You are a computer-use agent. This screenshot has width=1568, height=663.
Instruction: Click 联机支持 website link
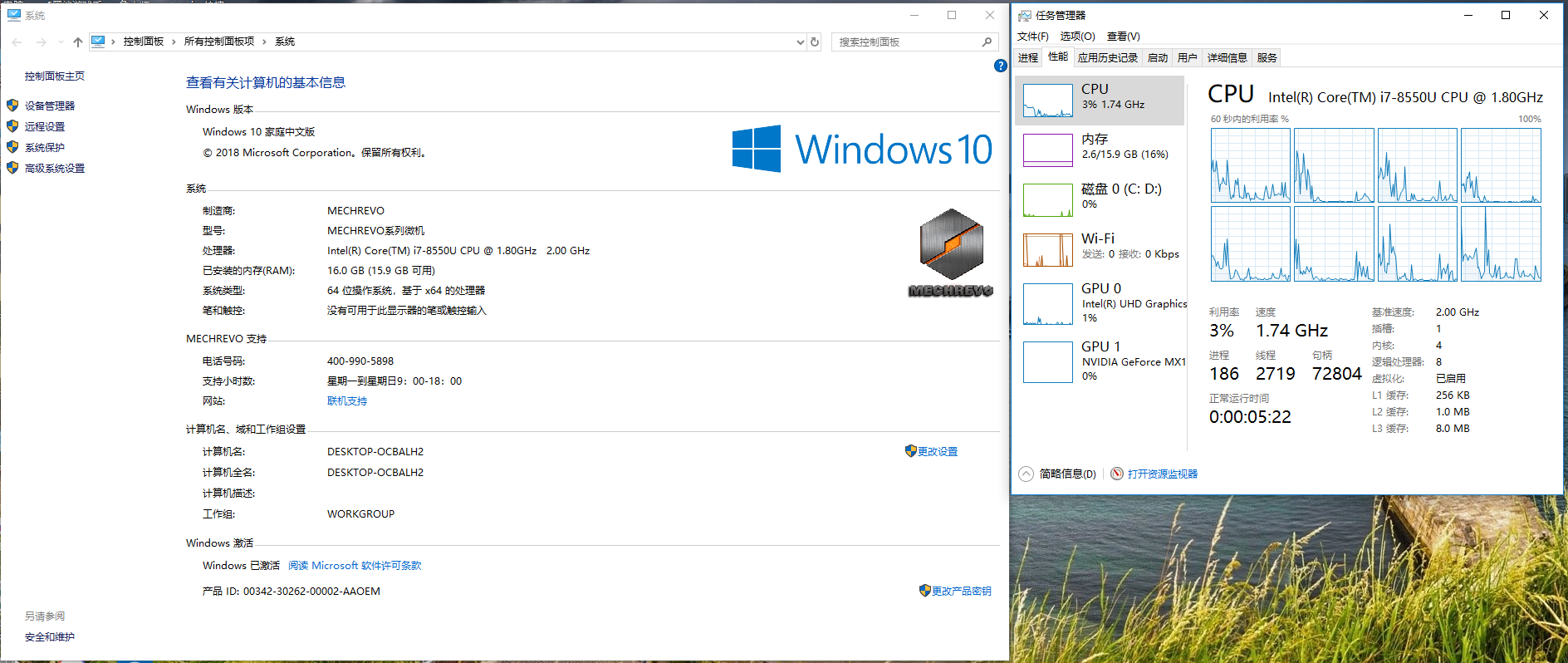[x=347, y=401]
